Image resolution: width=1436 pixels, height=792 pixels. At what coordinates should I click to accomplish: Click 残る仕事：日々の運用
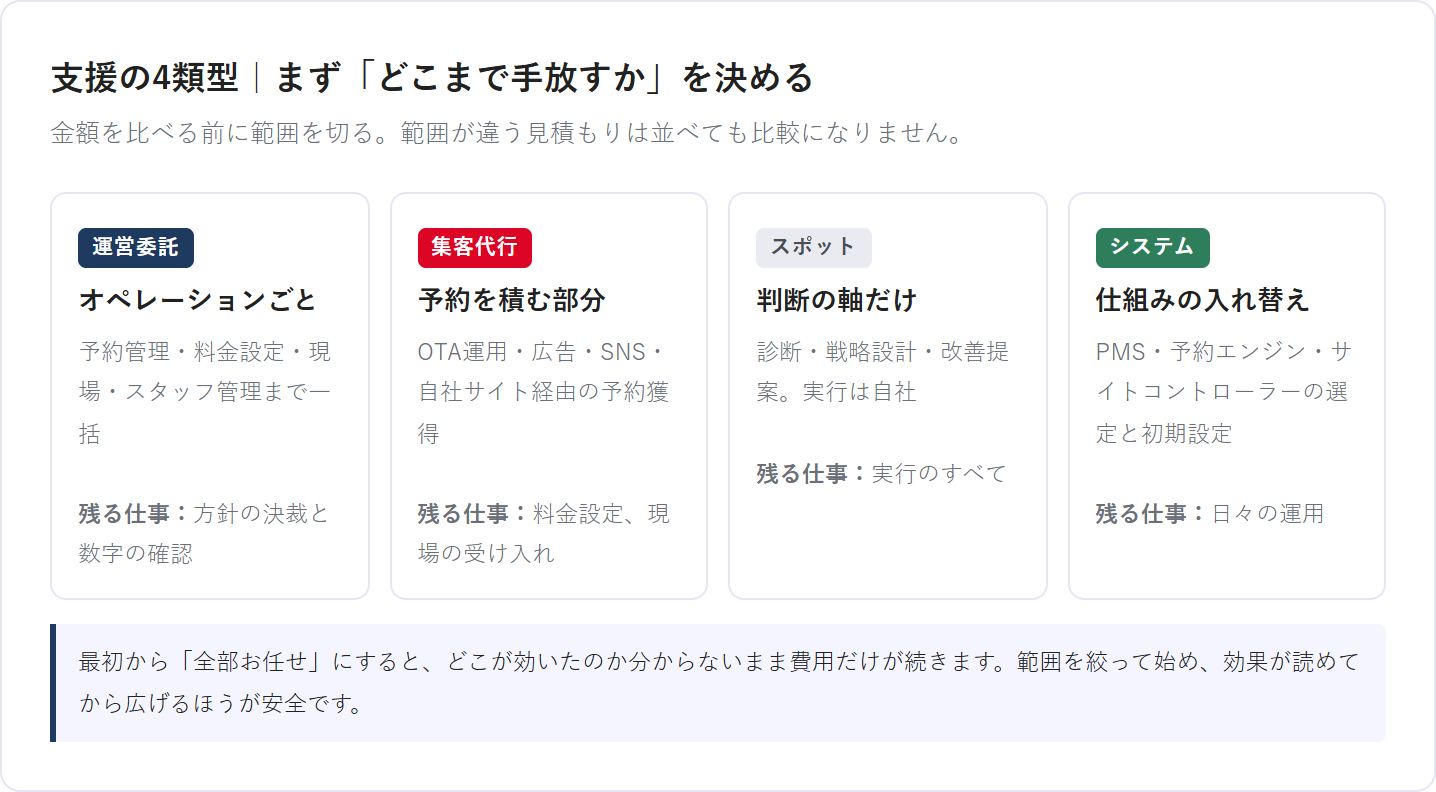click(1209, 513)
